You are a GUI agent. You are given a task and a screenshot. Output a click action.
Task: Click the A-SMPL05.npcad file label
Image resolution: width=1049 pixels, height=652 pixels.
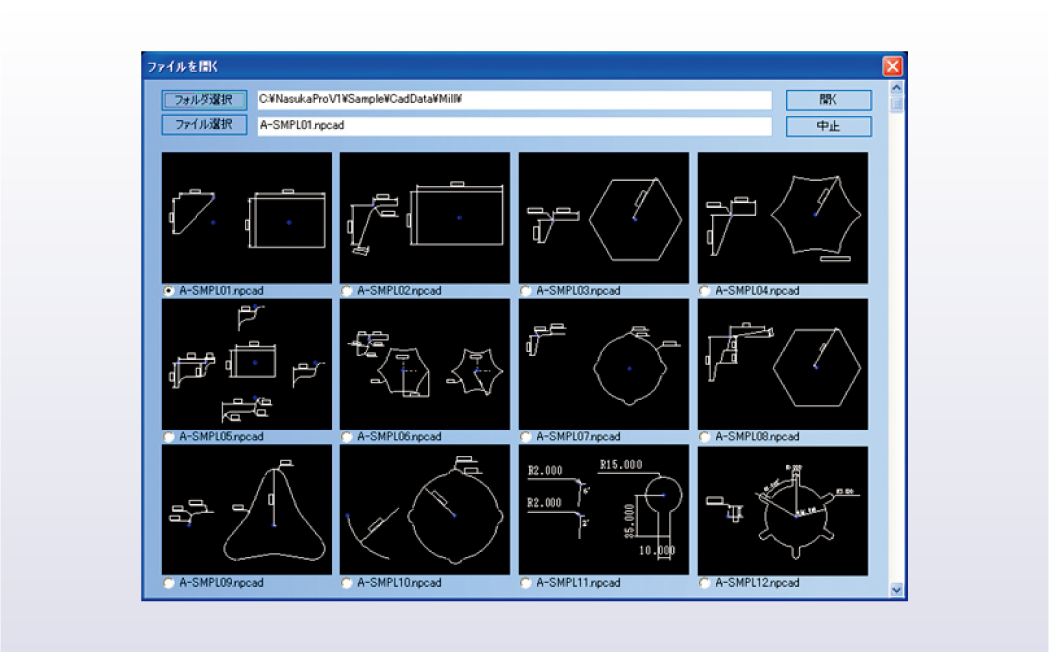[x=221, y=437]
